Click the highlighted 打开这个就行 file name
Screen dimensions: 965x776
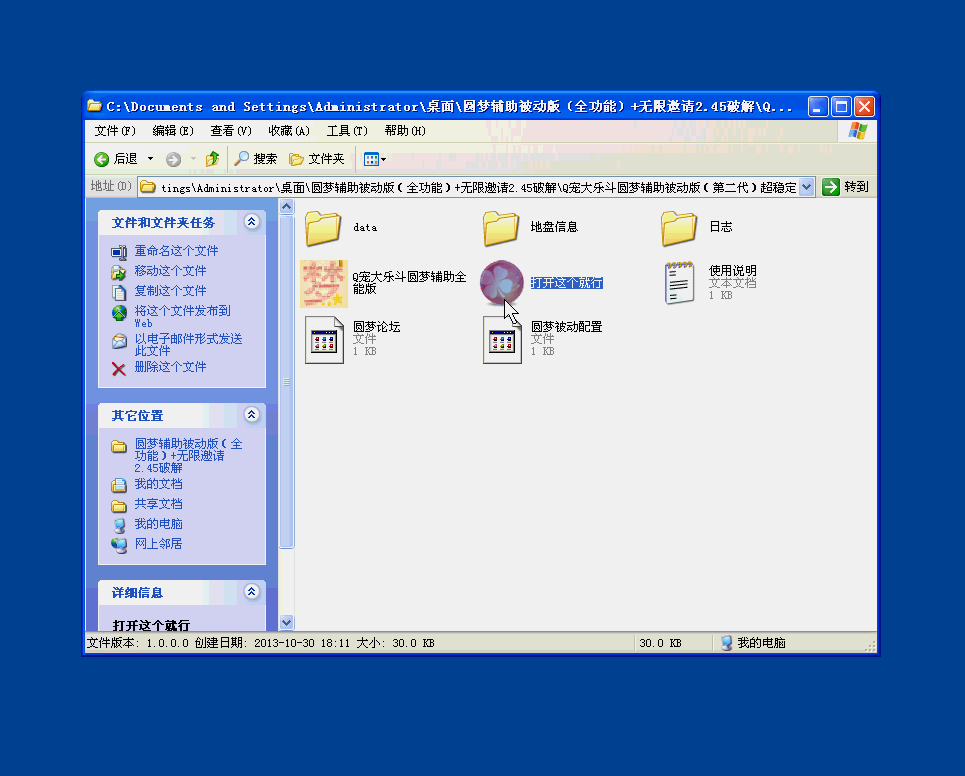click(567, 283)
